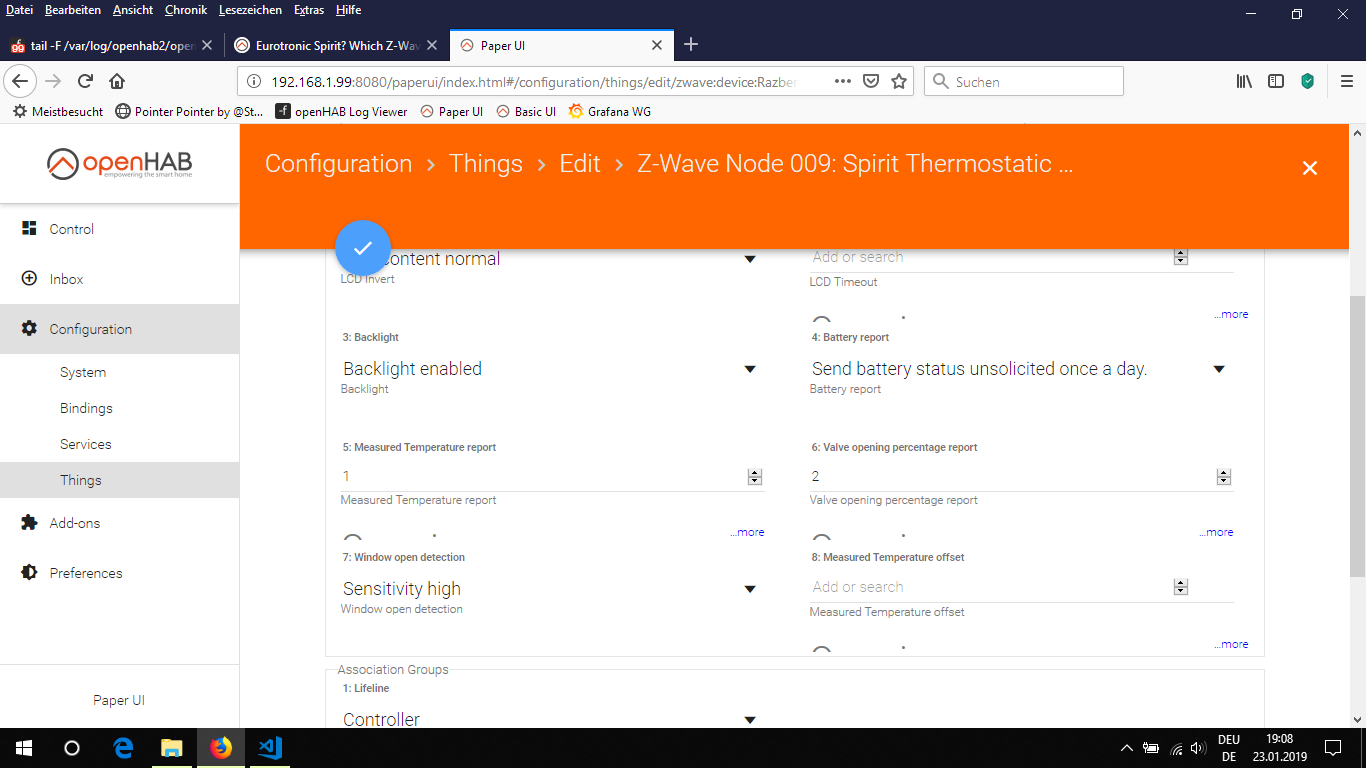Click the blue save checkmark button
This screenshot has height=768, width=1366.
coord(363,248)
